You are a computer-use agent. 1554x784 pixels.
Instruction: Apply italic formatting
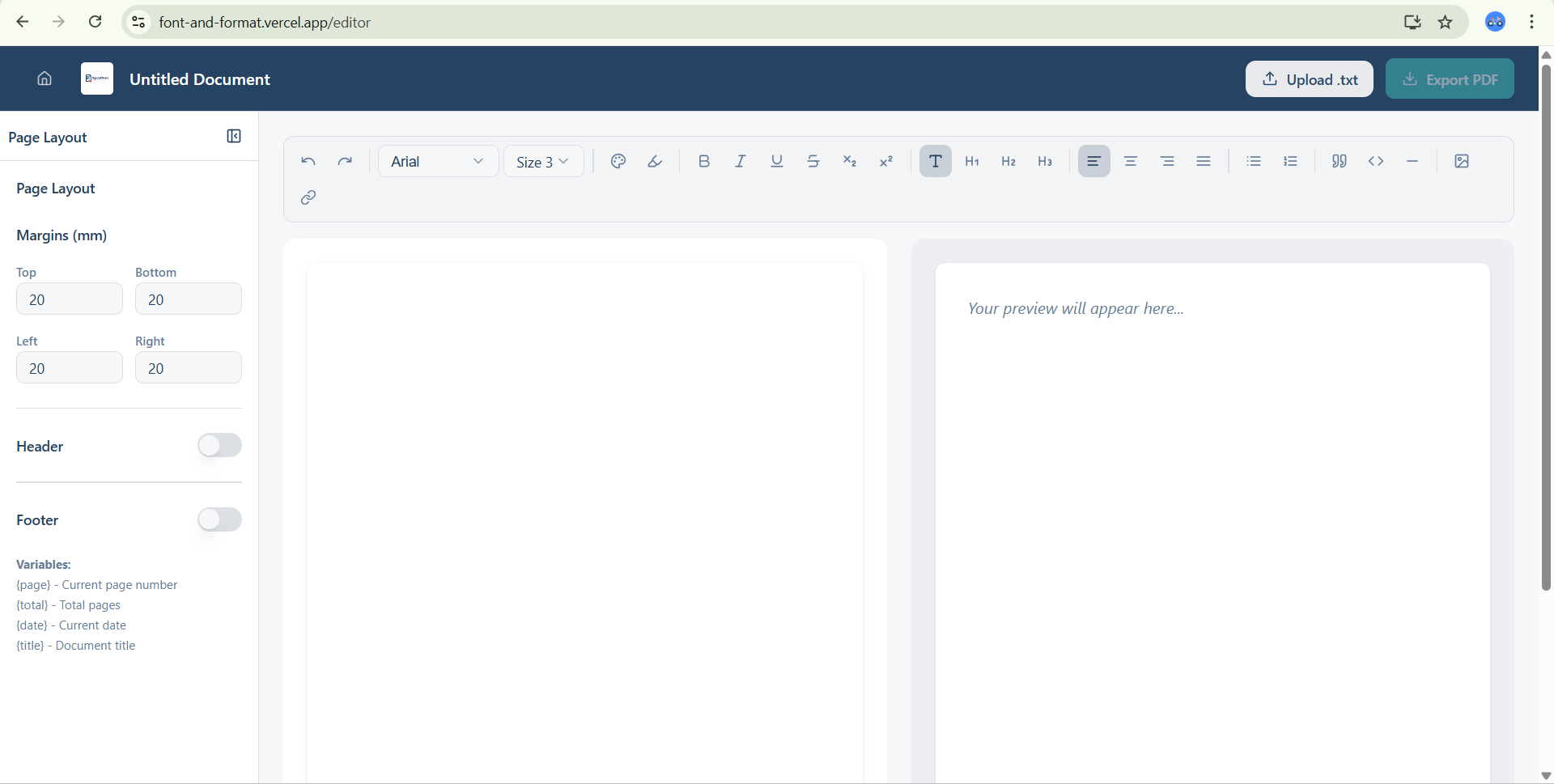[x=740, y=161]
